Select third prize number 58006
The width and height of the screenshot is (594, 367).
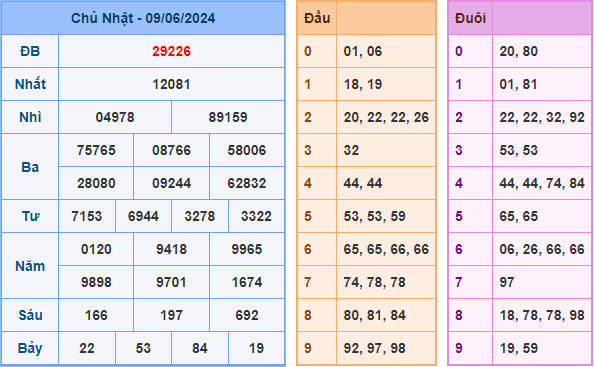247,150
